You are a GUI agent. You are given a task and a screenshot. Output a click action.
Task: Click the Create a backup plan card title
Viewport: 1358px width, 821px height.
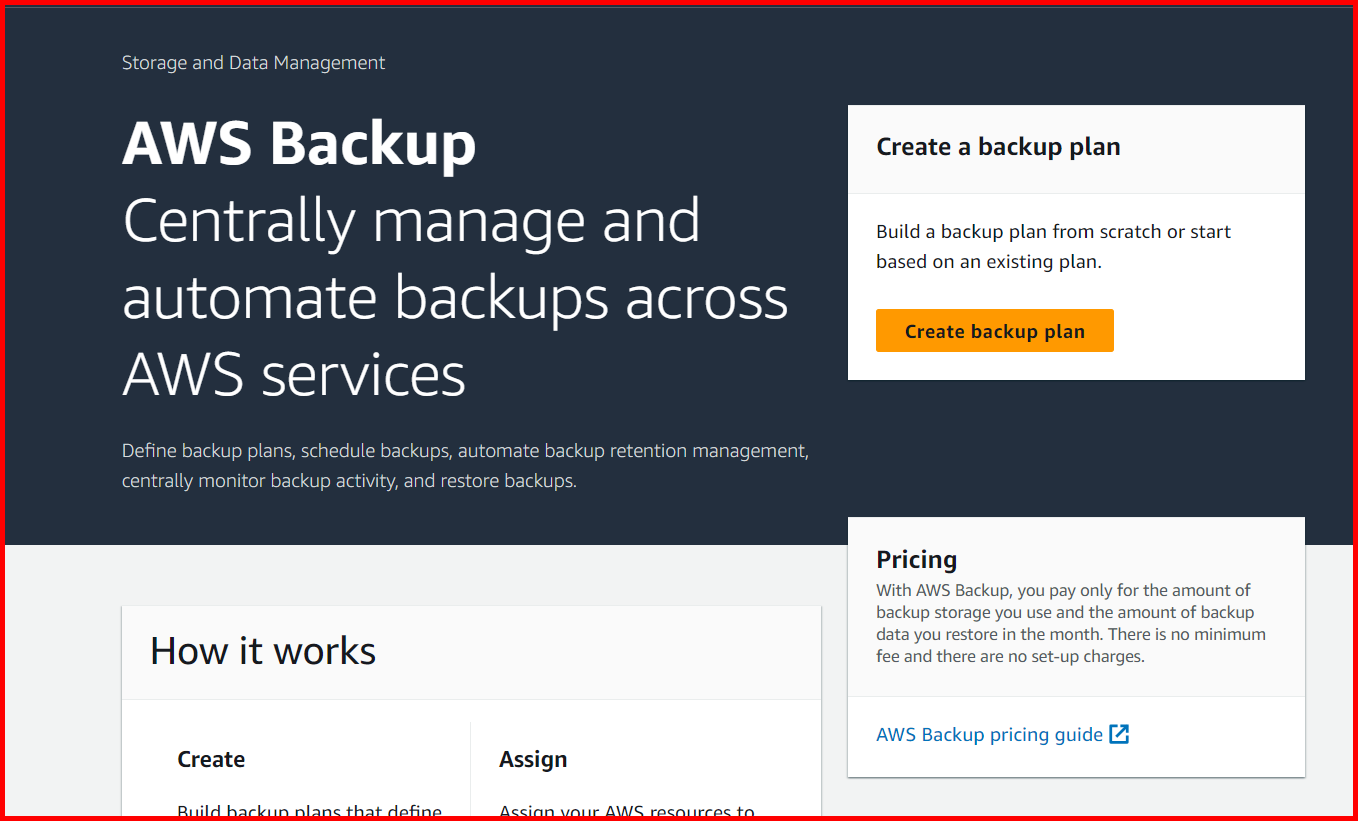click(x=998, y=146)
